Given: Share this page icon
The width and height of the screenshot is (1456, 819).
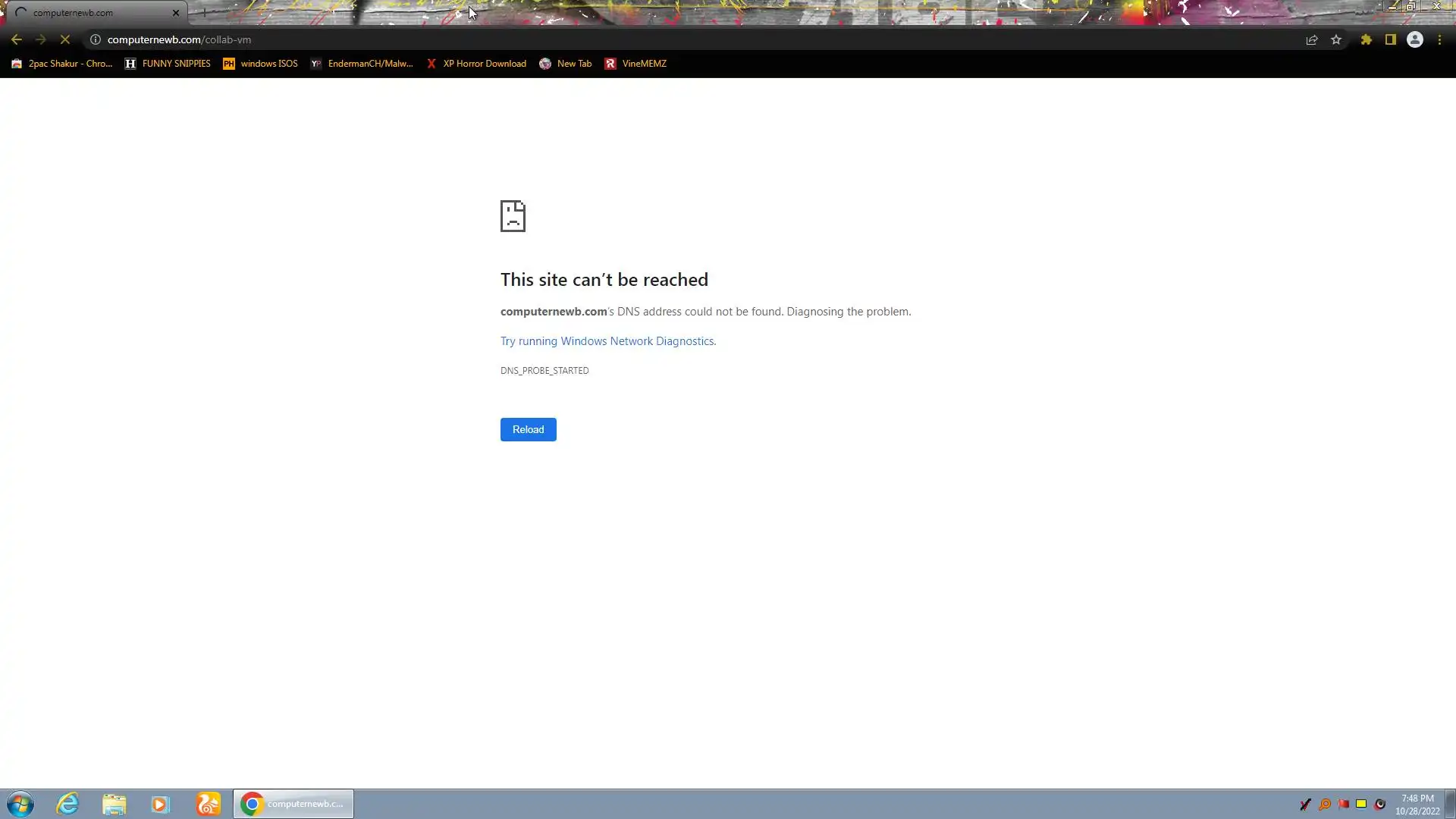Looking at the screenshot, I should [1311, 39].
